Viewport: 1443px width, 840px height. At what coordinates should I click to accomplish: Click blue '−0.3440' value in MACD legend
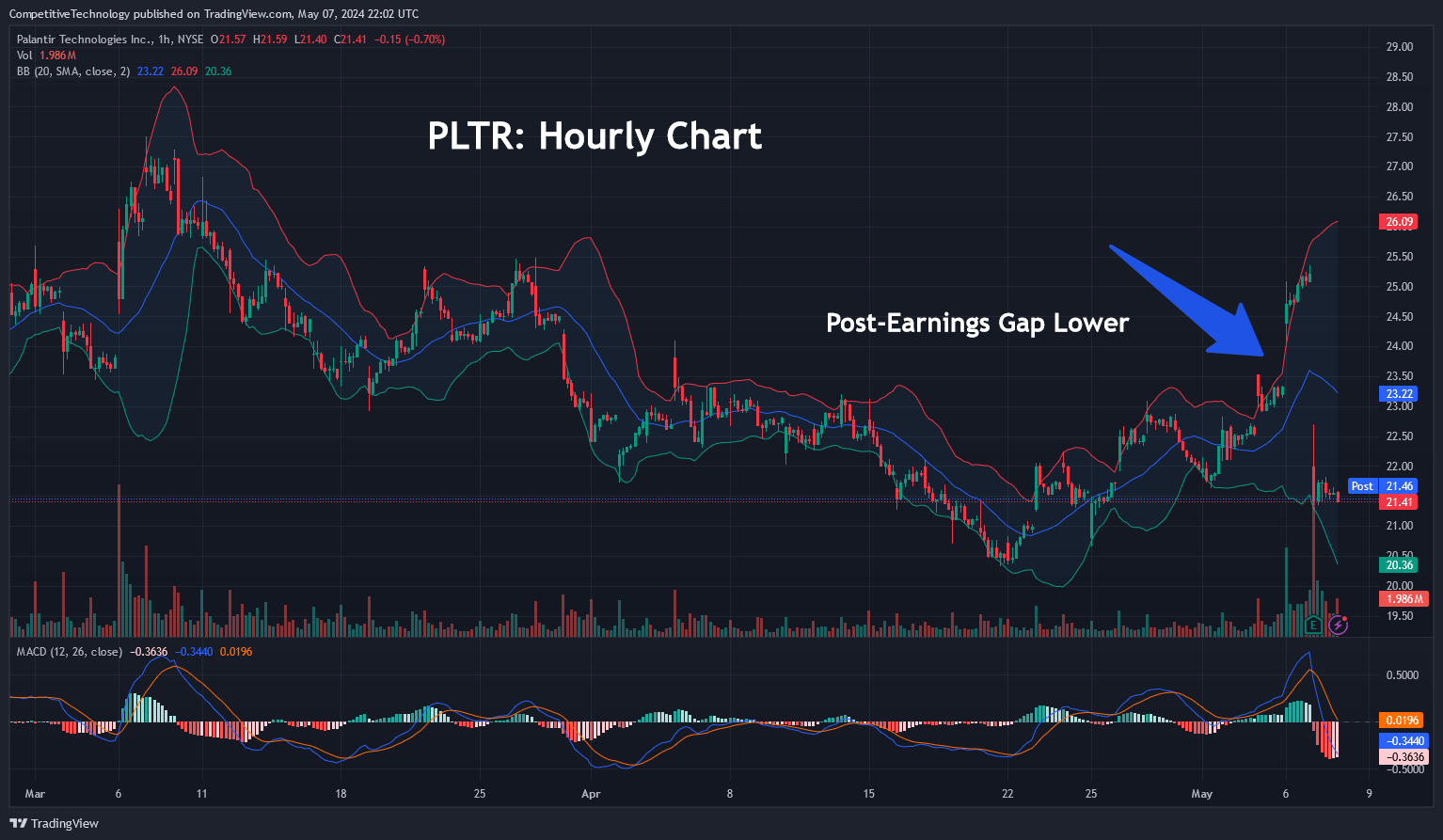tap(194, 652)
